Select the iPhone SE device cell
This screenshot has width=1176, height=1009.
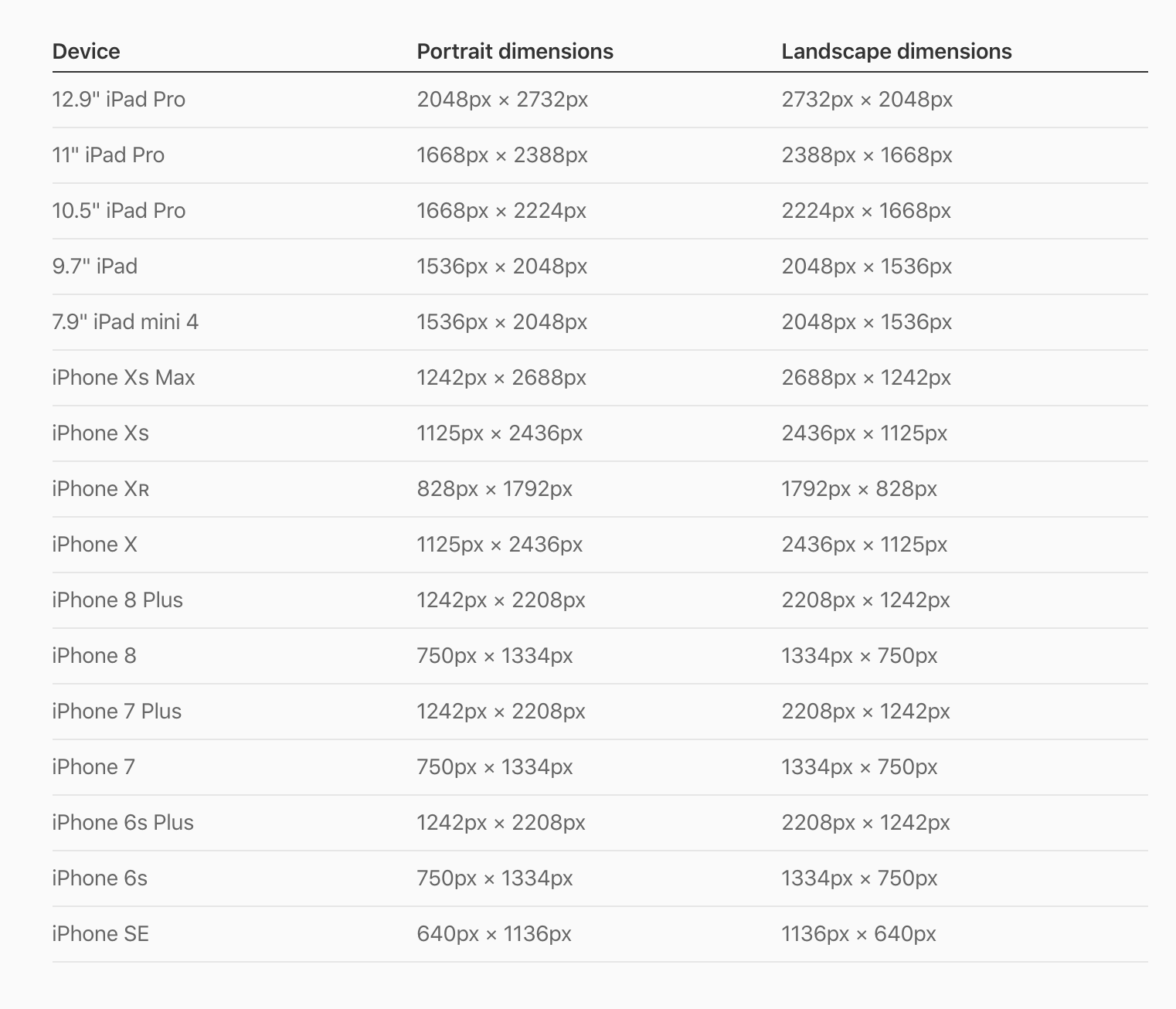100,934
